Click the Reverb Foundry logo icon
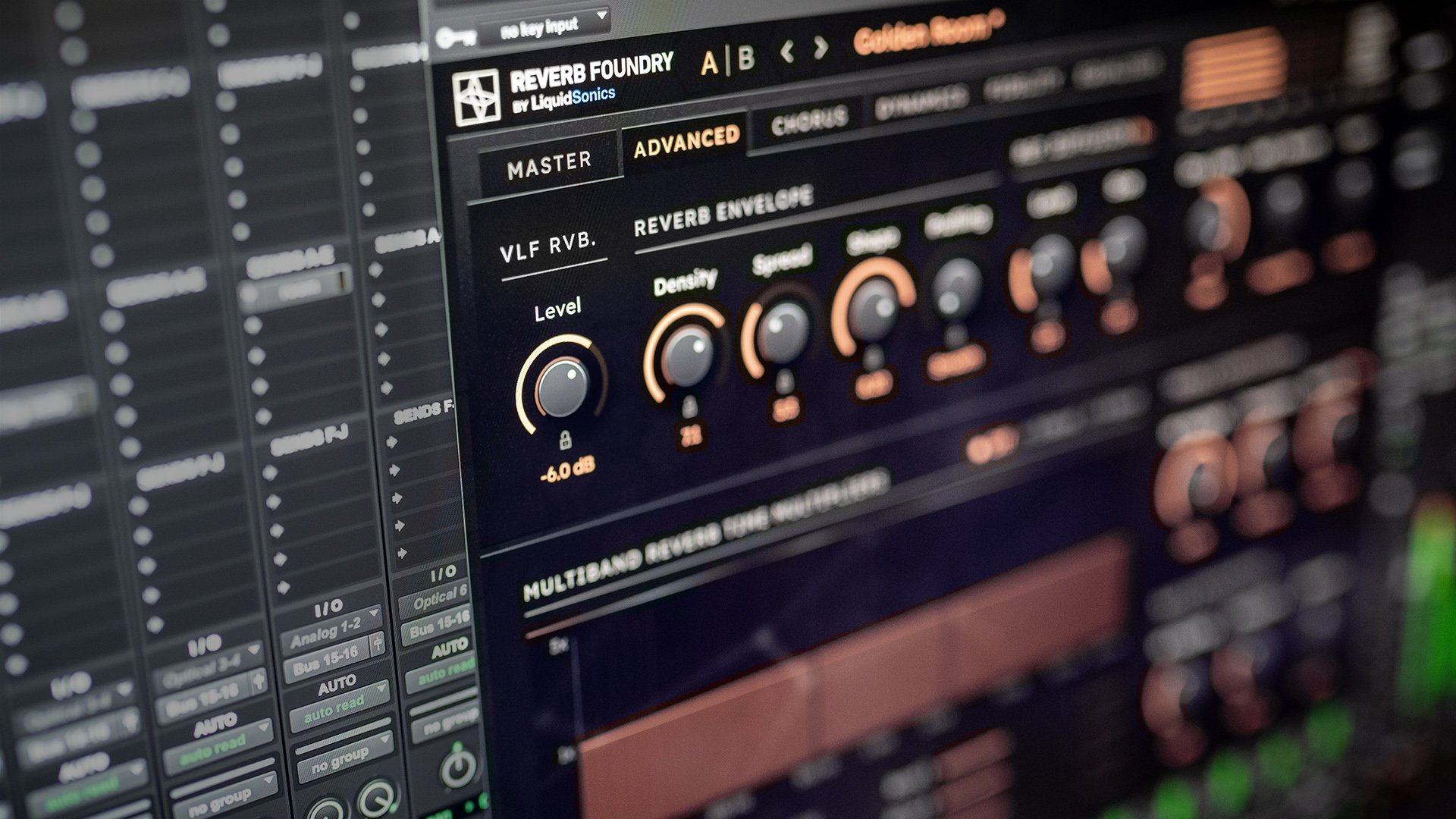This screenshot has width=1456, height=819. click(476, 96)
